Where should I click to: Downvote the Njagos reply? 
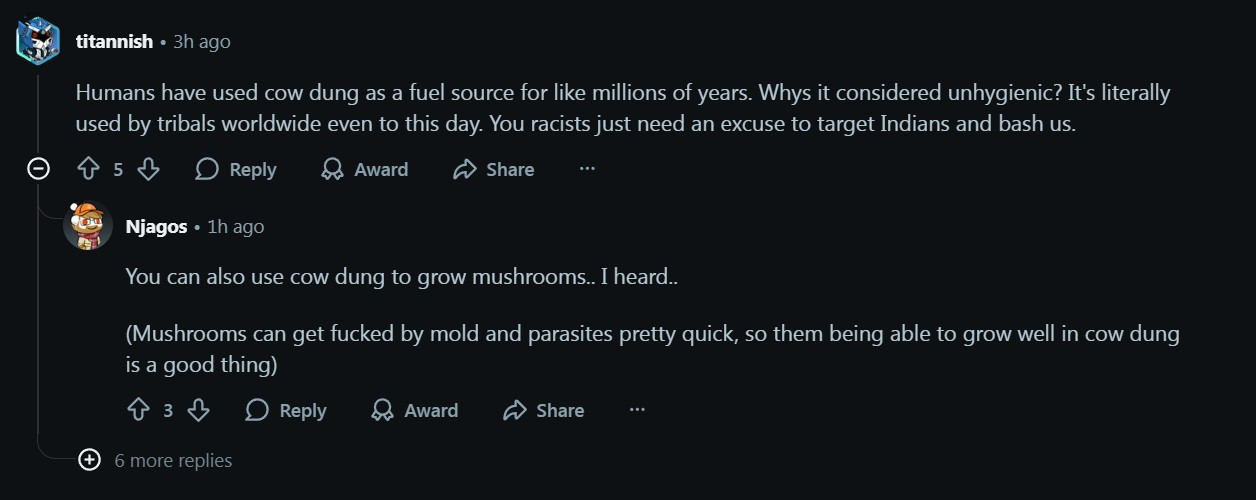click(x=198, y=410)
